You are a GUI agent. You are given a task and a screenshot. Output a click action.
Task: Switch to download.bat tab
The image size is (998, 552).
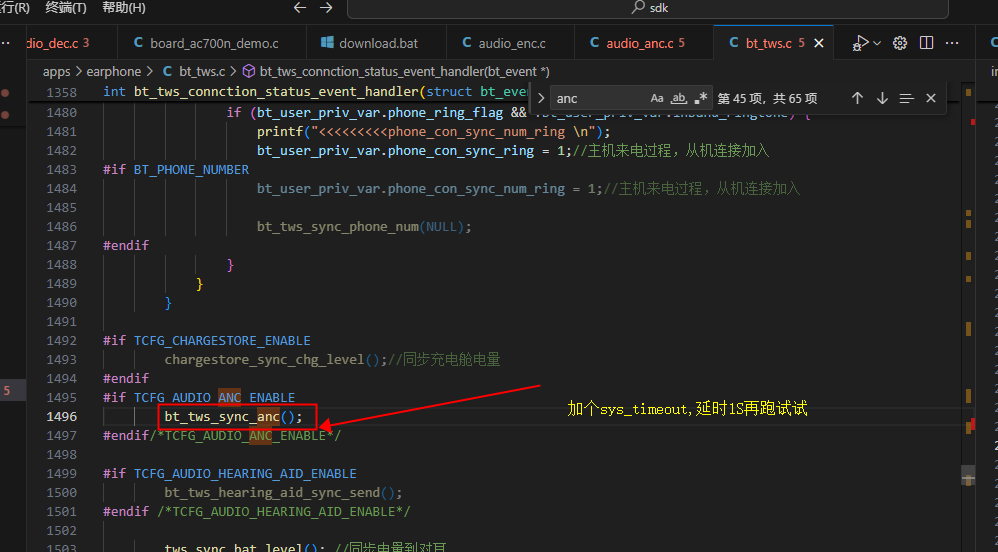370,43
